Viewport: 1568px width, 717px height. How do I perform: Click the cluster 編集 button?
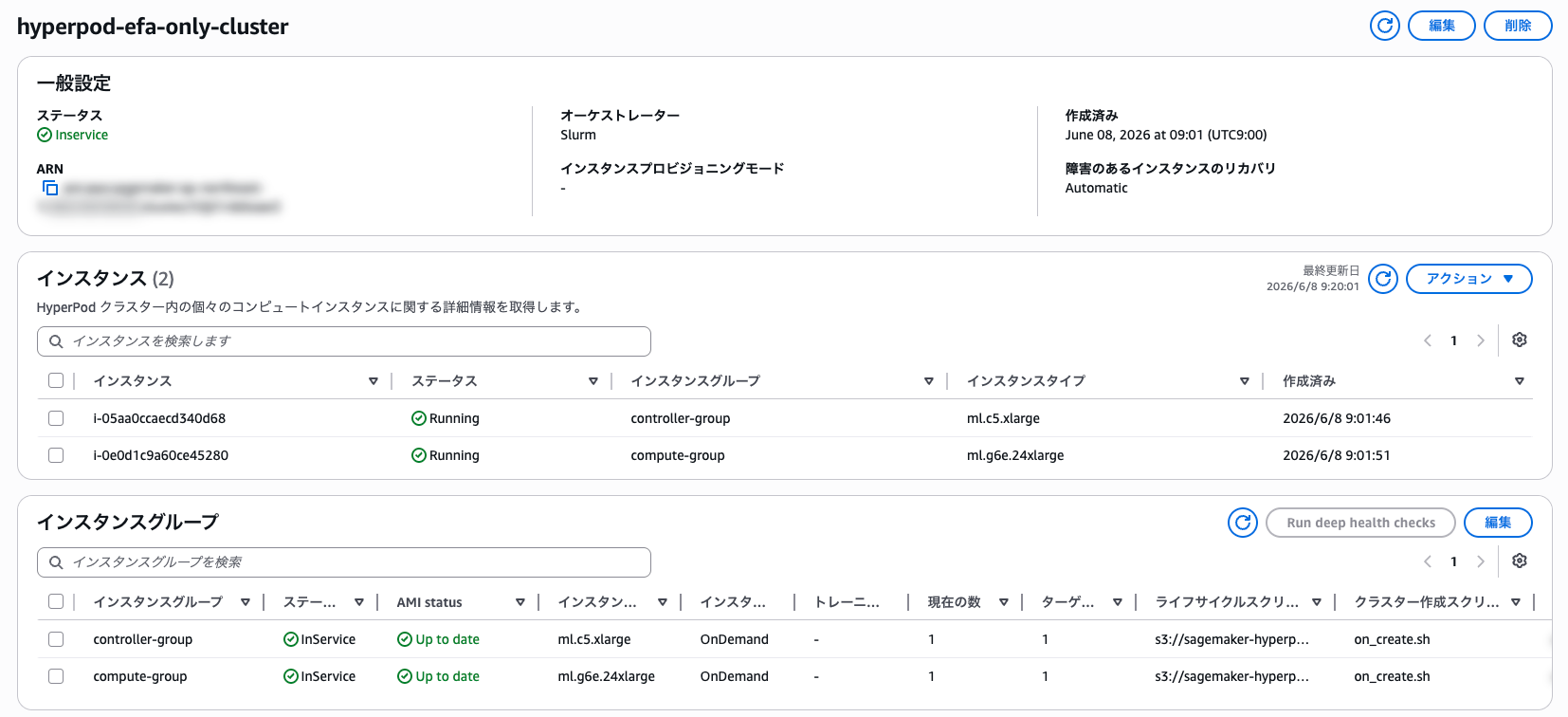click(1441, 26)
